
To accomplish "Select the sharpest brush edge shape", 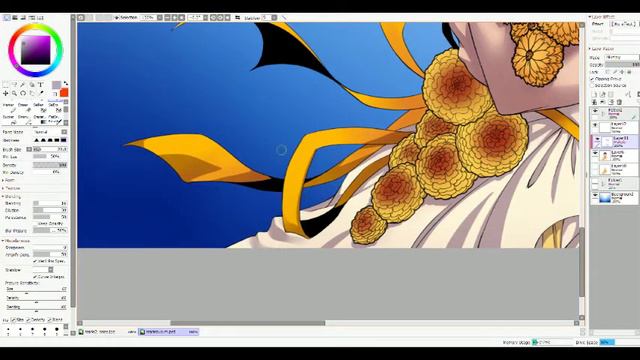I will pos(37,140).
